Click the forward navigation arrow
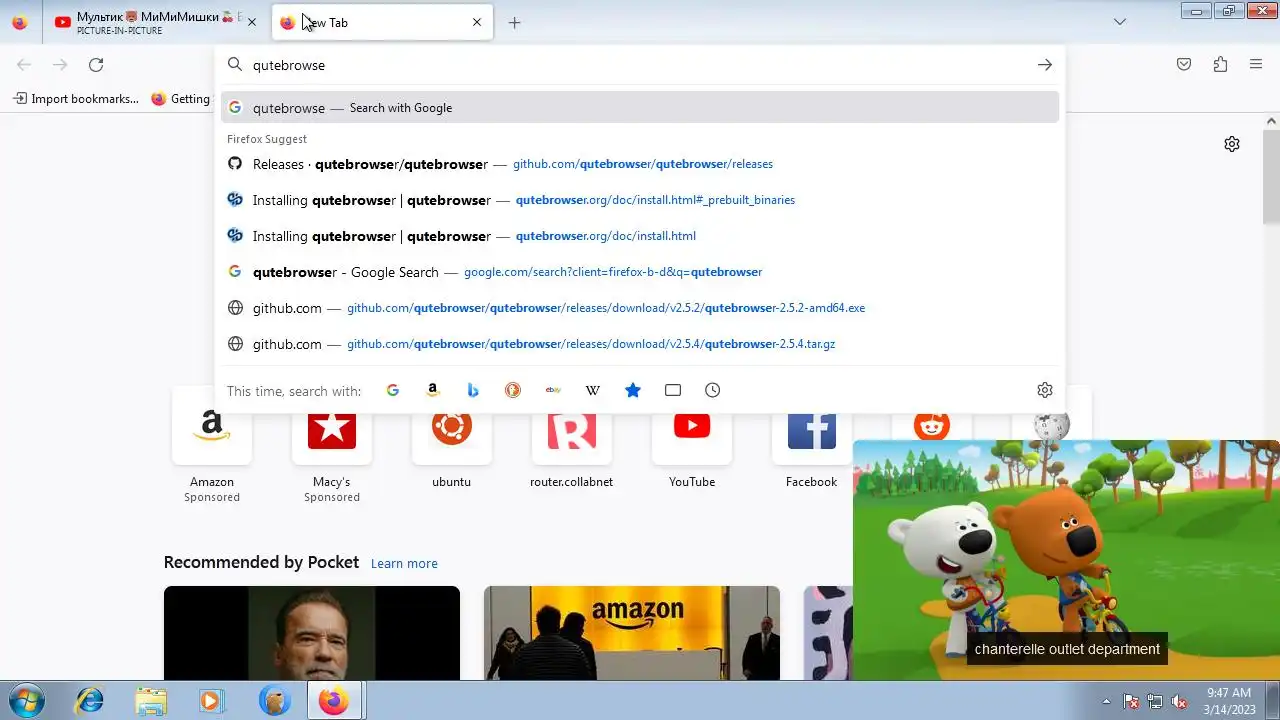 click(60, 65)
